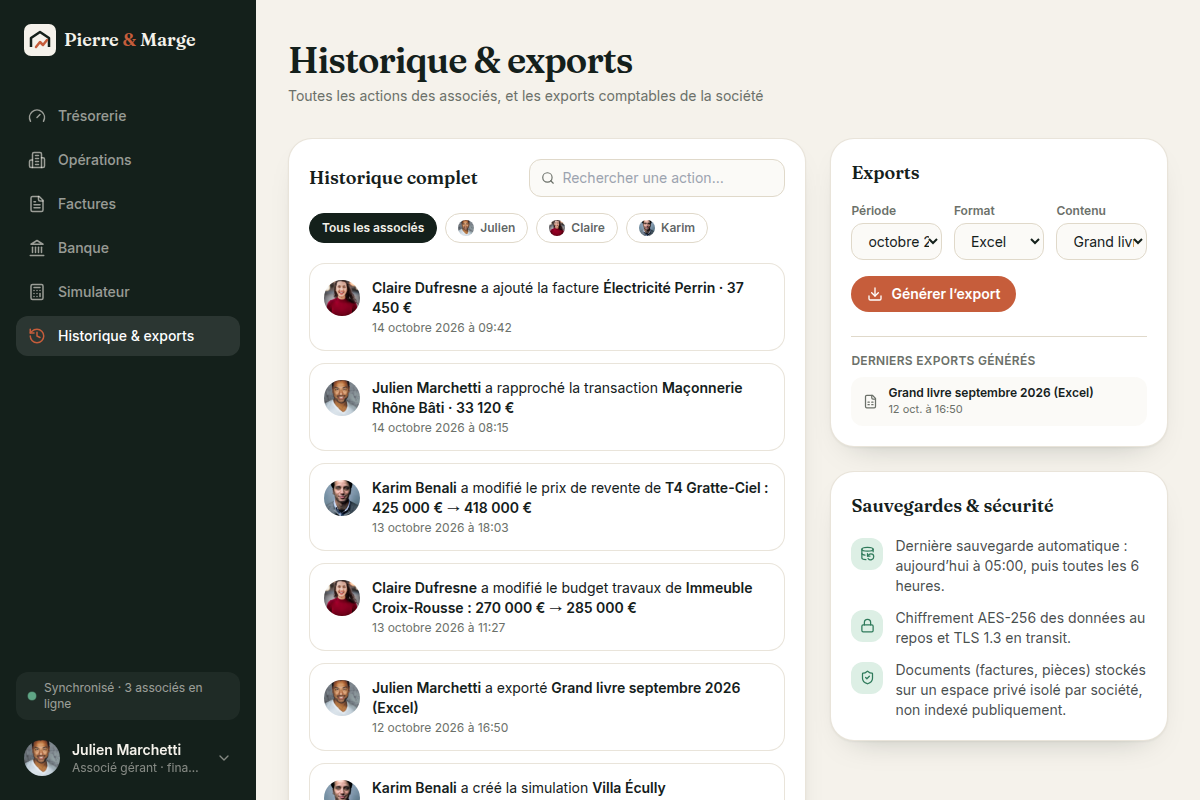The width and height of the screenshot is (1200, 800).
Task: Click the Chiffrement AES-256 text
Action: click(1020, 628)
